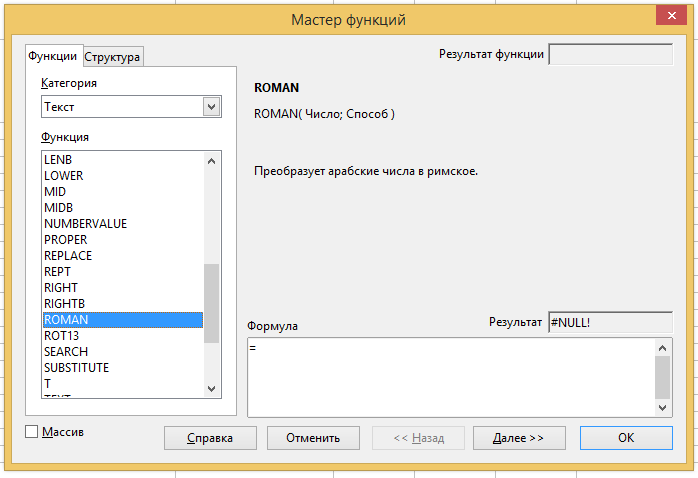The image size is (698, 478).
Task: Click the Справка button
Action: 211,438
